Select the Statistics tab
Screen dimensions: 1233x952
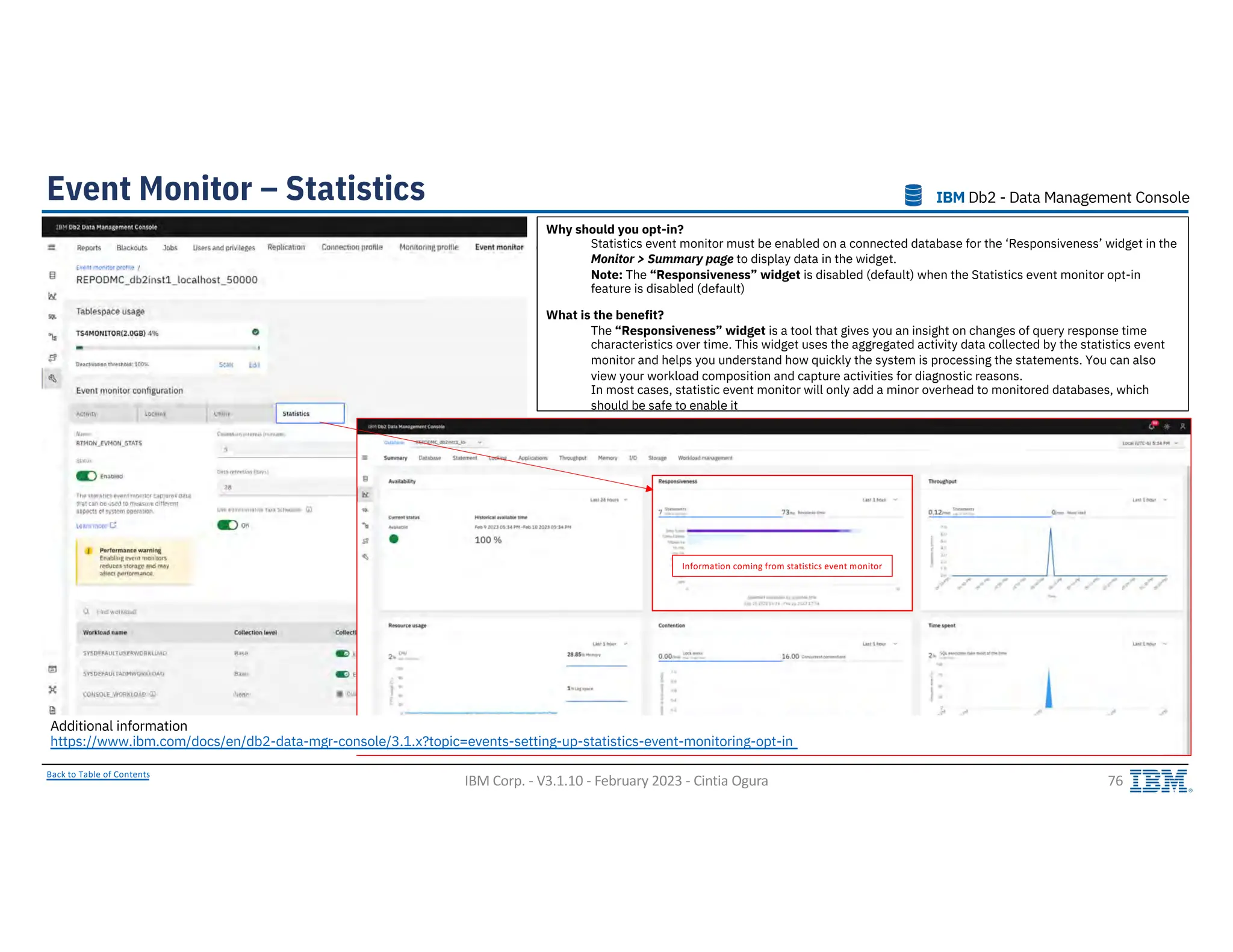(309, 413)
